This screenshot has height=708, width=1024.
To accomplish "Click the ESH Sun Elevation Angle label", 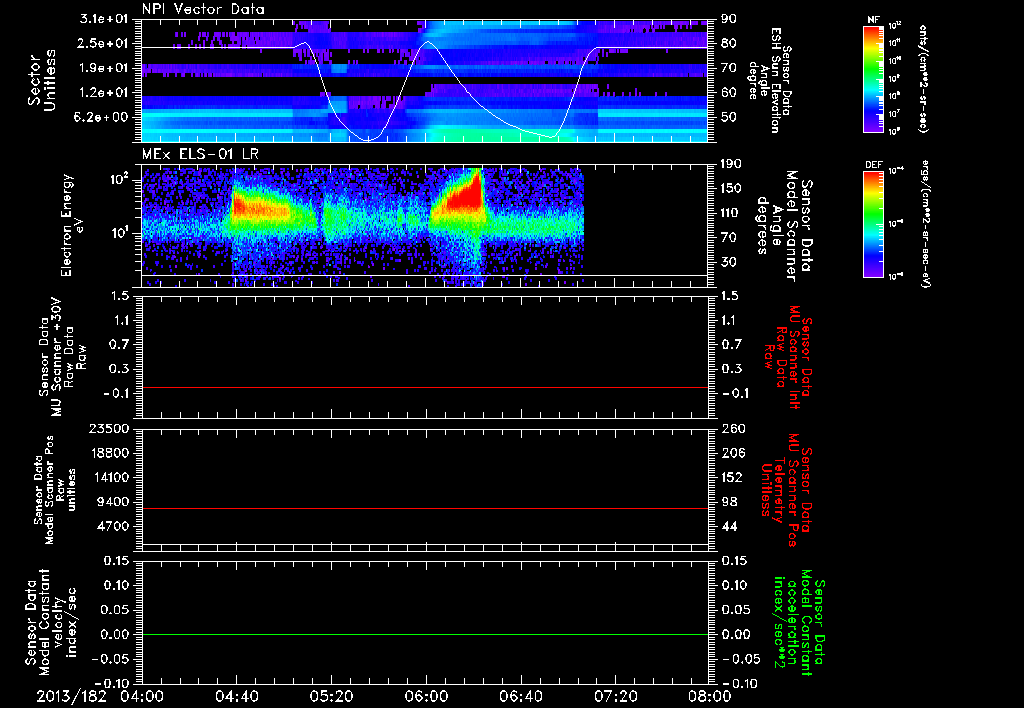I will point(776,78).
